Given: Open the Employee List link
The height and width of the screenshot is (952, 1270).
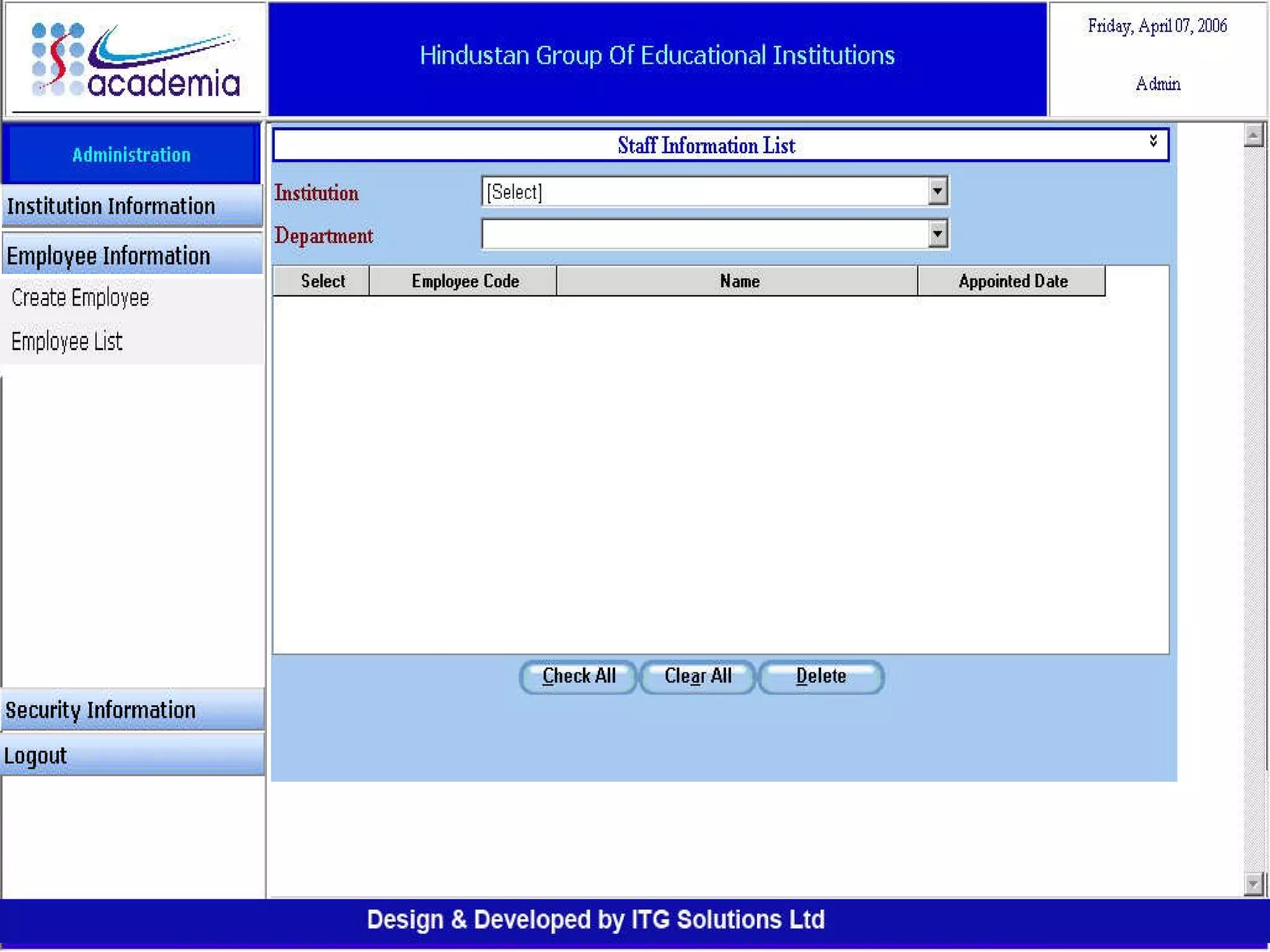Looking at the screenshot, I should (x=67, y=342).
